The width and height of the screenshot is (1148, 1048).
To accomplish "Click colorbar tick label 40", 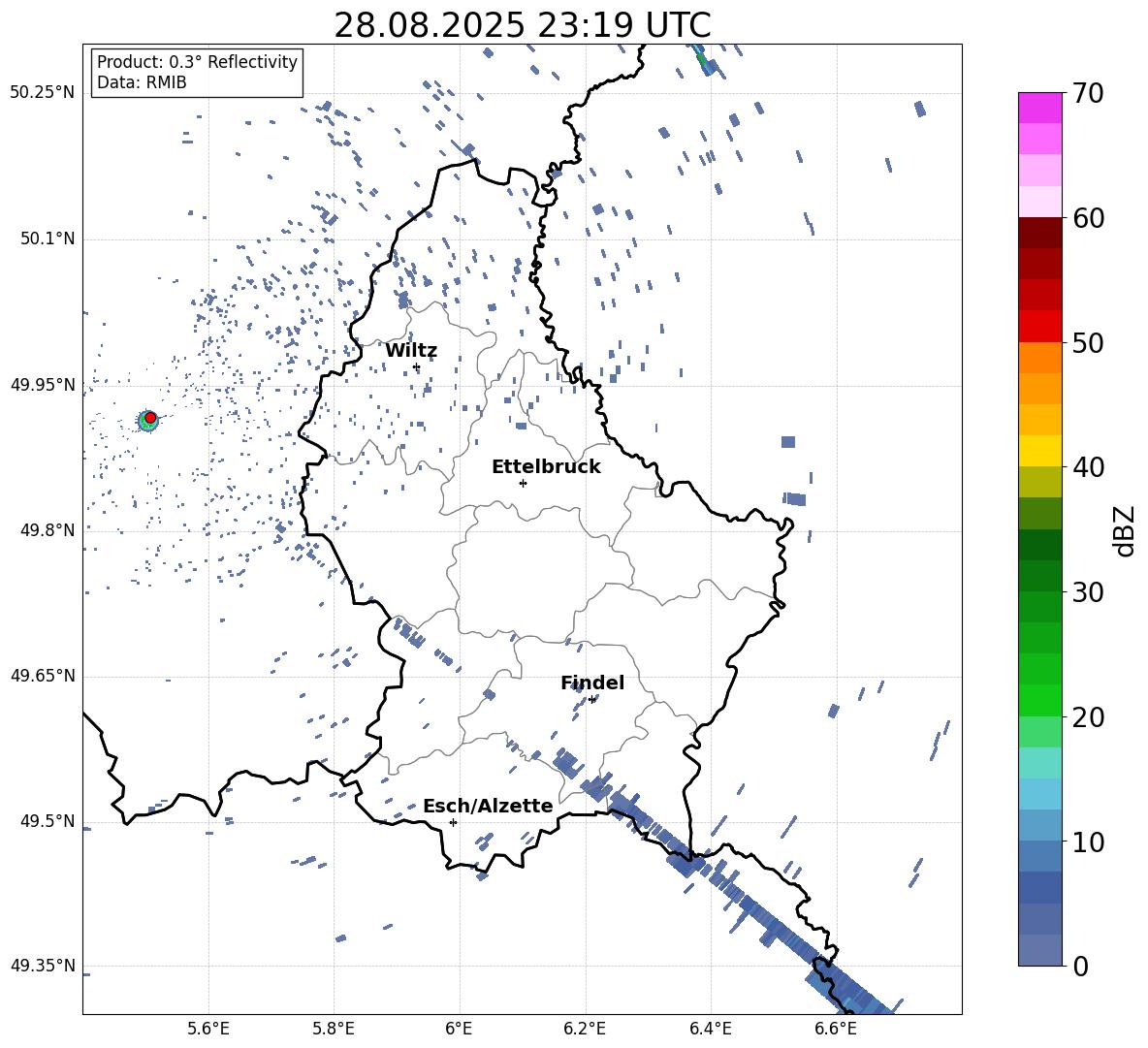I will pos(1088,467).
